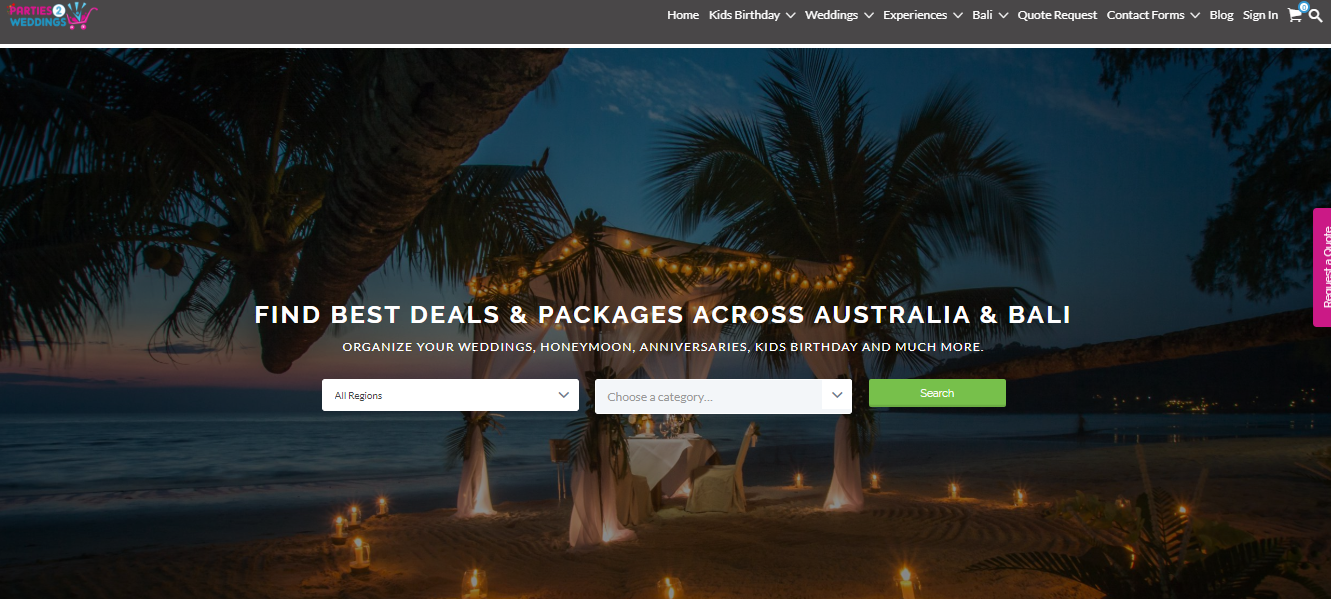The width and height of the screenshot is (1331, 599).
Task: Expand the Bali menu chevron
Action: click(1002, 15)
